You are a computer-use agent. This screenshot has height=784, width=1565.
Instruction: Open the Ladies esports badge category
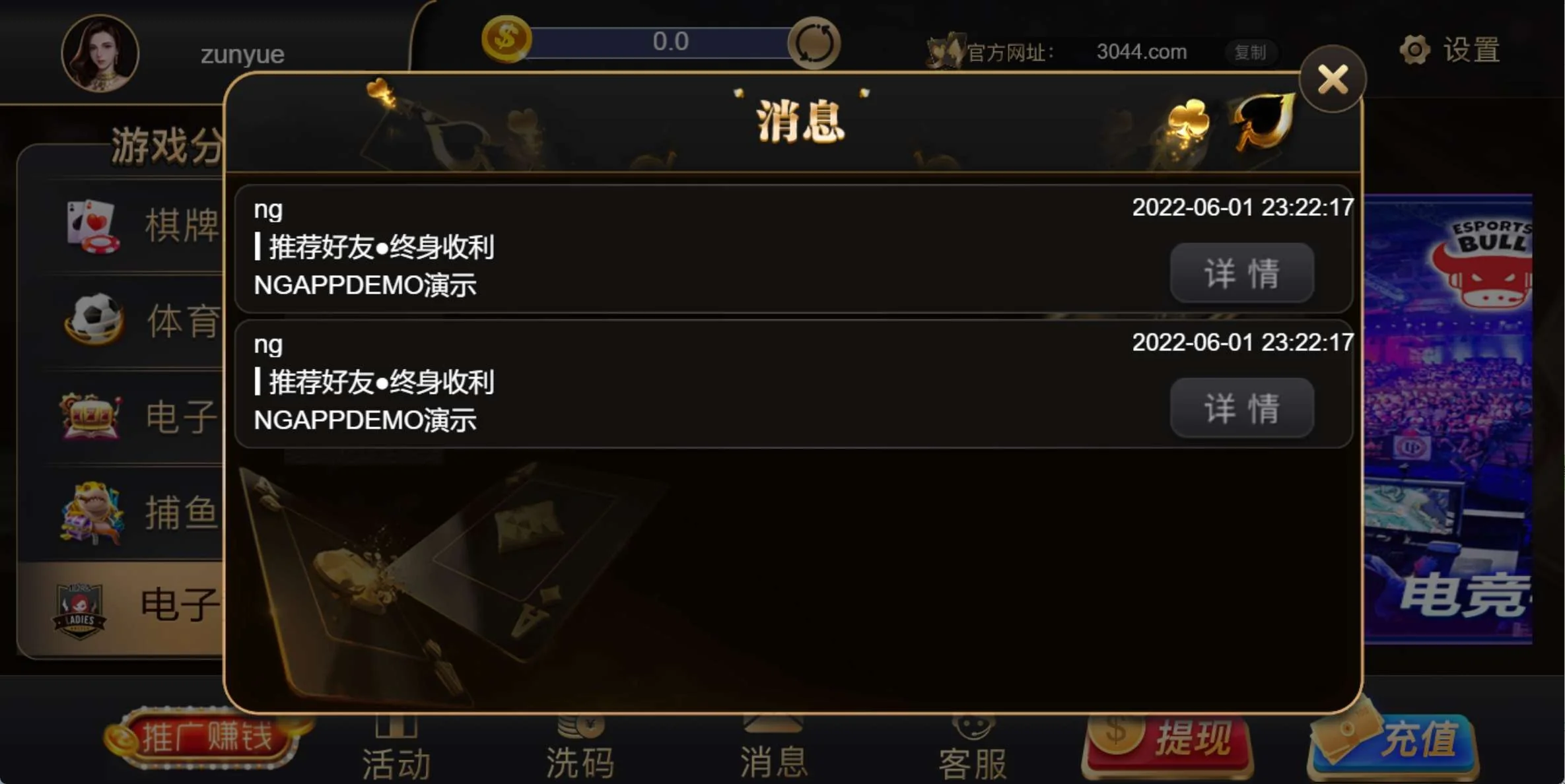click(79, 611)
